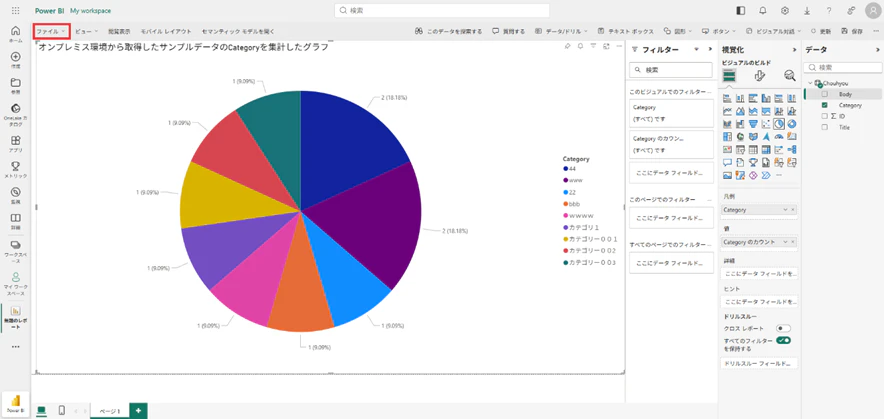Open メトリック in the left navigation
This screenshot has height=419, width=884.
pyautogui.click(x=15, y=170)
